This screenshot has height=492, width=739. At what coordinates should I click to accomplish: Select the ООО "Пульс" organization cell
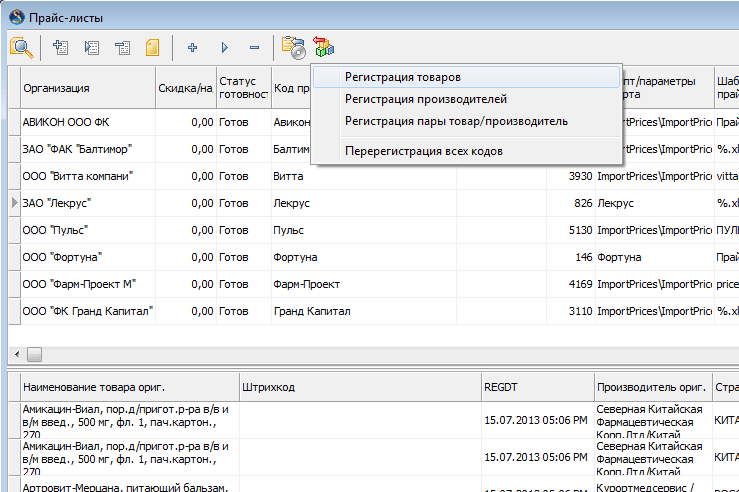(88, 230)
